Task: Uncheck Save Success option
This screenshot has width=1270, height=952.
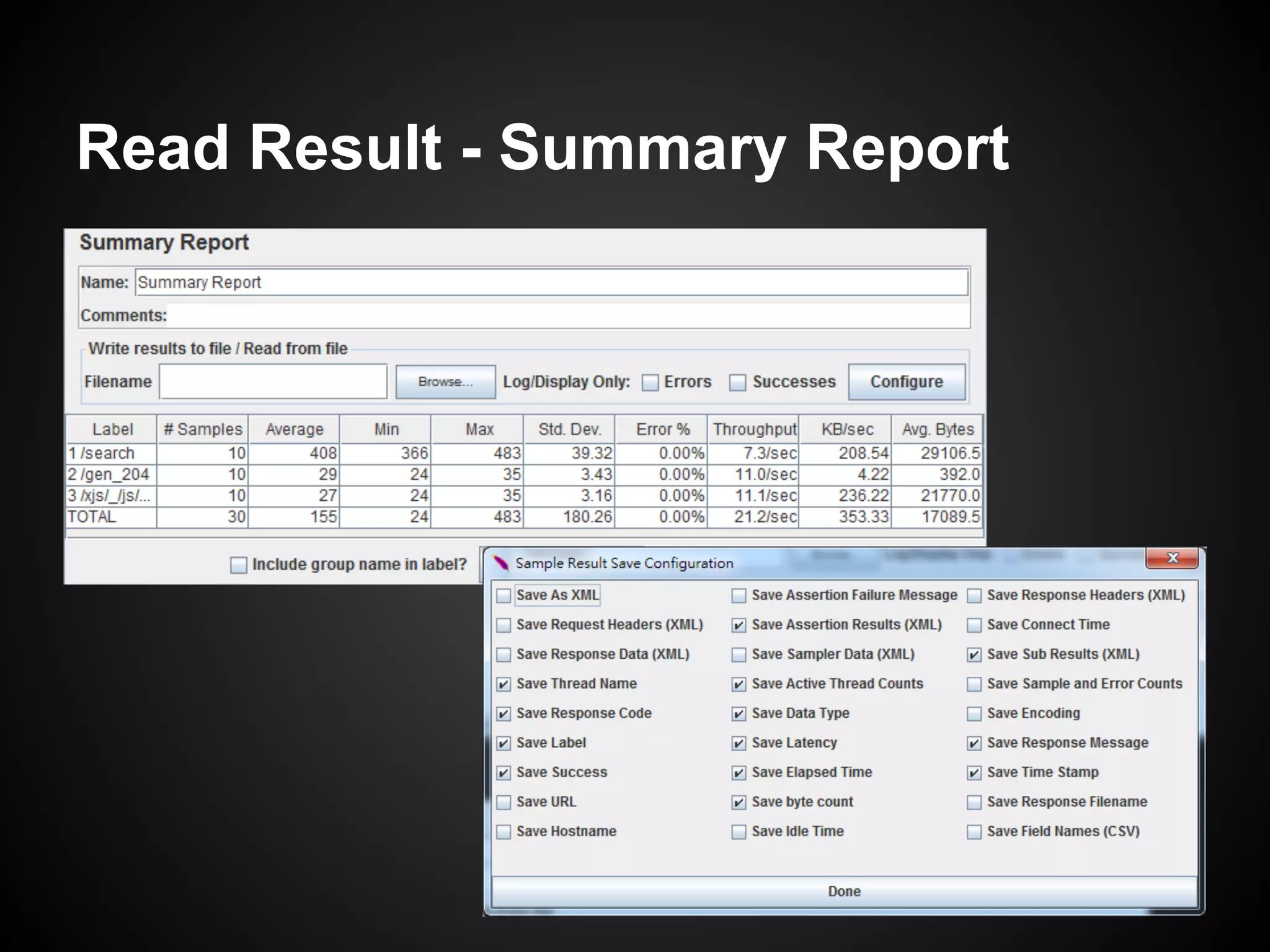Action: click(x=504, y=773)
